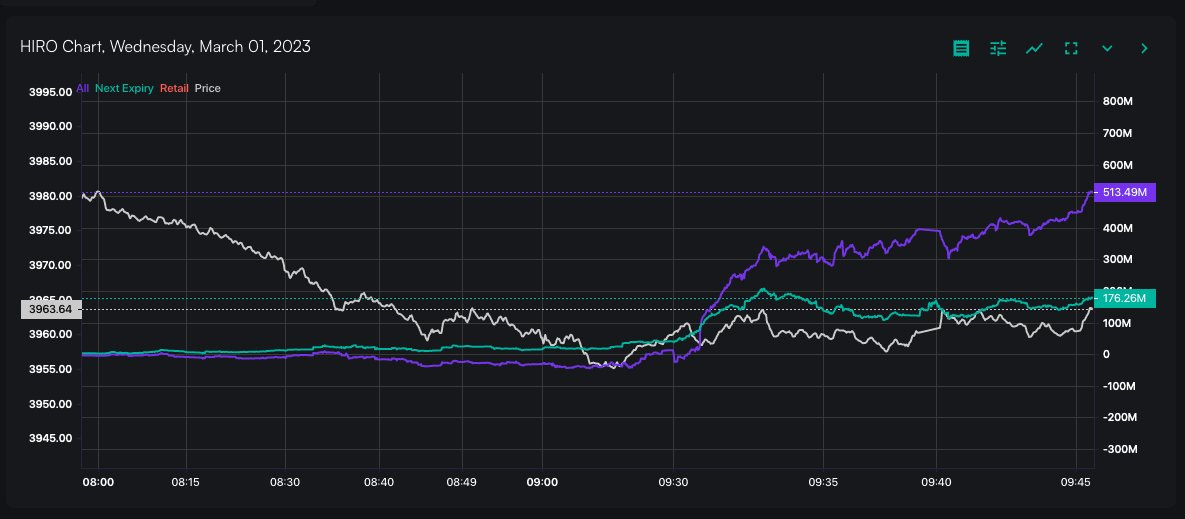
Task: Toggle the All series legend
Action: tap(82, 88)
